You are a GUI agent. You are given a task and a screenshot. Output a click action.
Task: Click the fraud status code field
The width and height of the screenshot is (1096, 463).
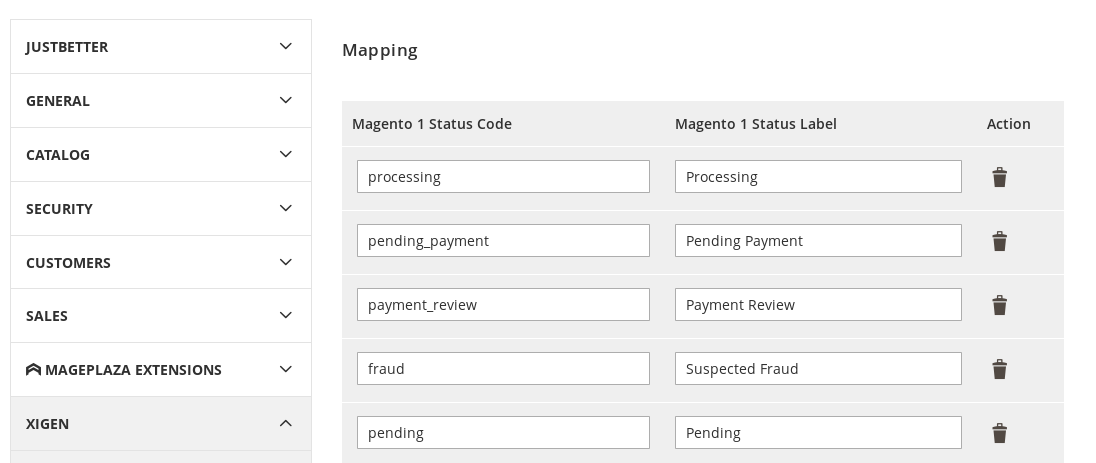(x=503, y=369)
